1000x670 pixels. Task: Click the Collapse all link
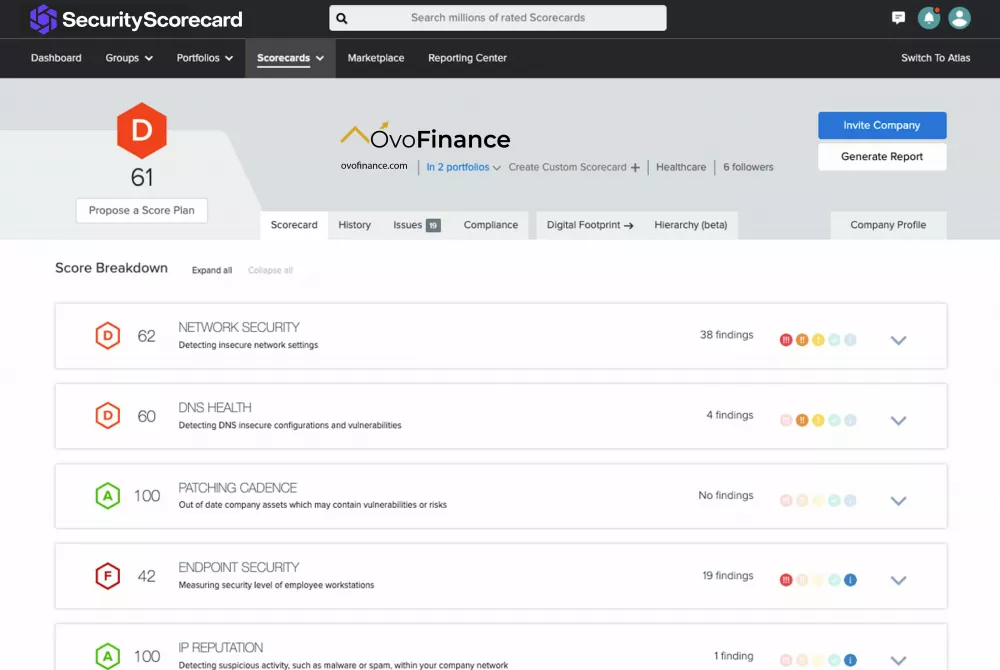[x=270, y=270]
